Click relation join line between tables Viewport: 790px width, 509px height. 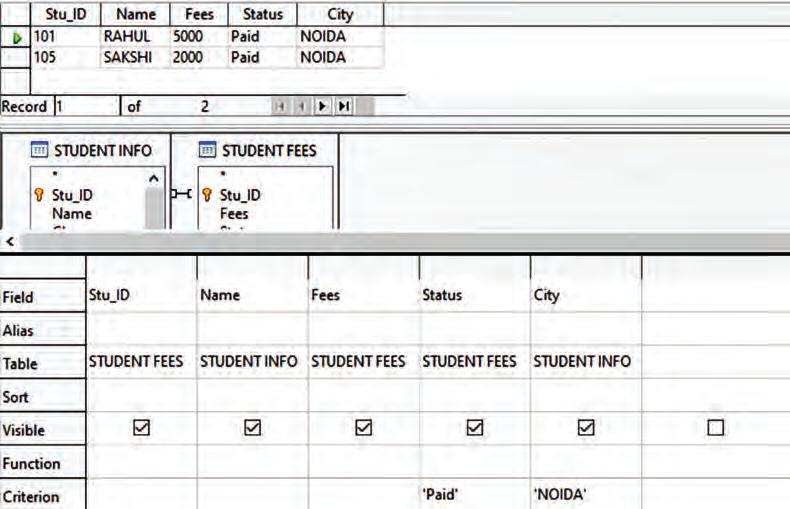[182, 194]
